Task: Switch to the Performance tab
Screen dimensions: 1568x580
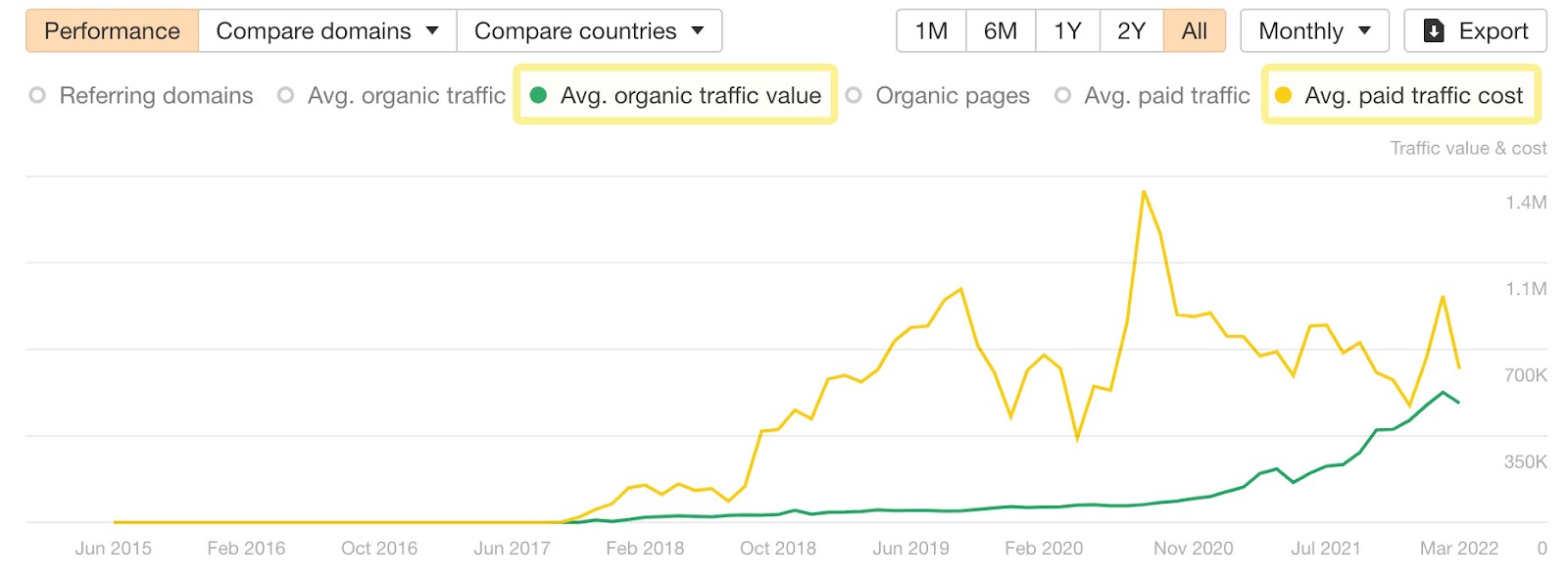Action: click(111, 30)
